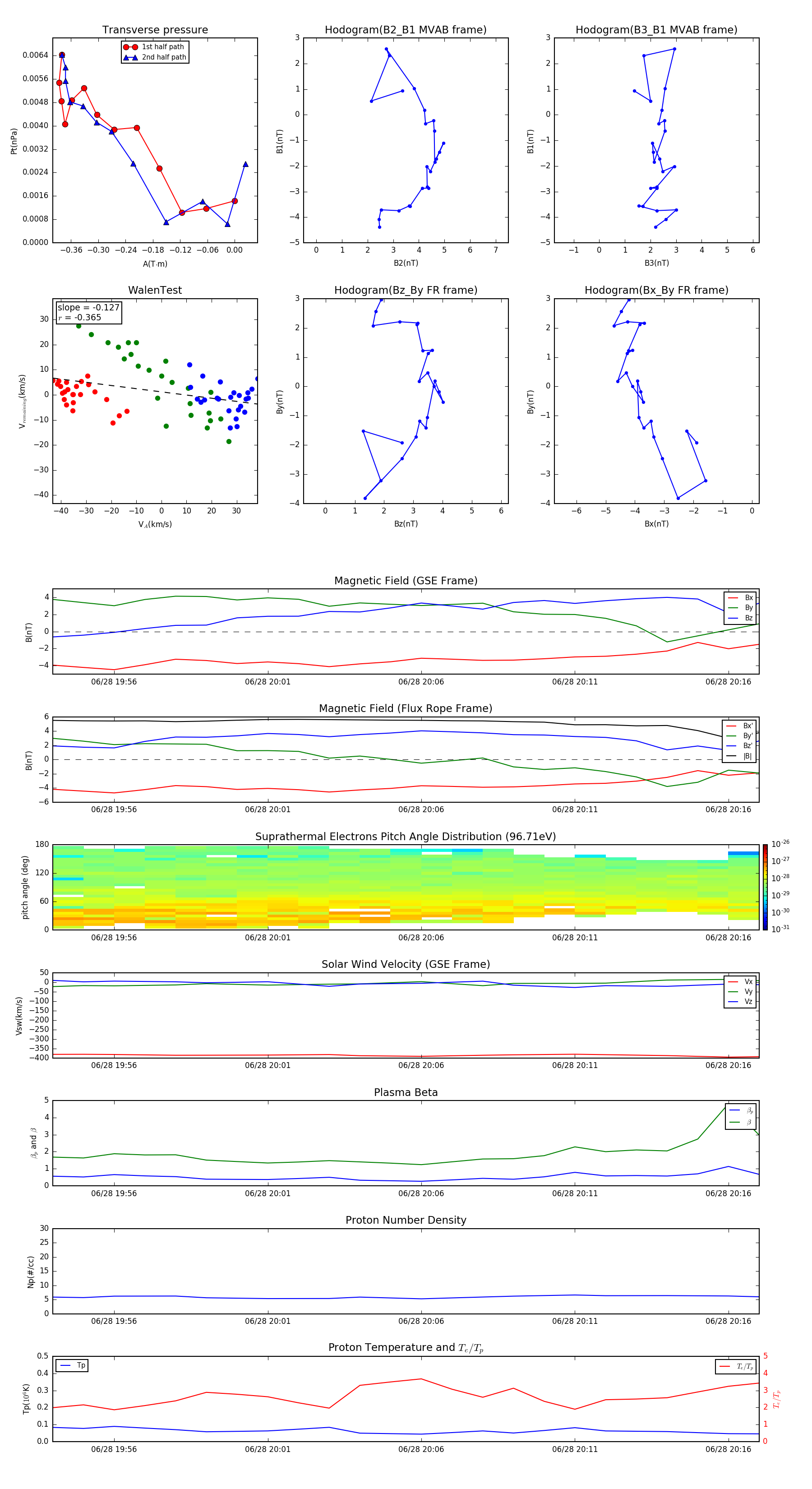Click the Suprathermal Electrons Pitch Angle title

(406, 837)
